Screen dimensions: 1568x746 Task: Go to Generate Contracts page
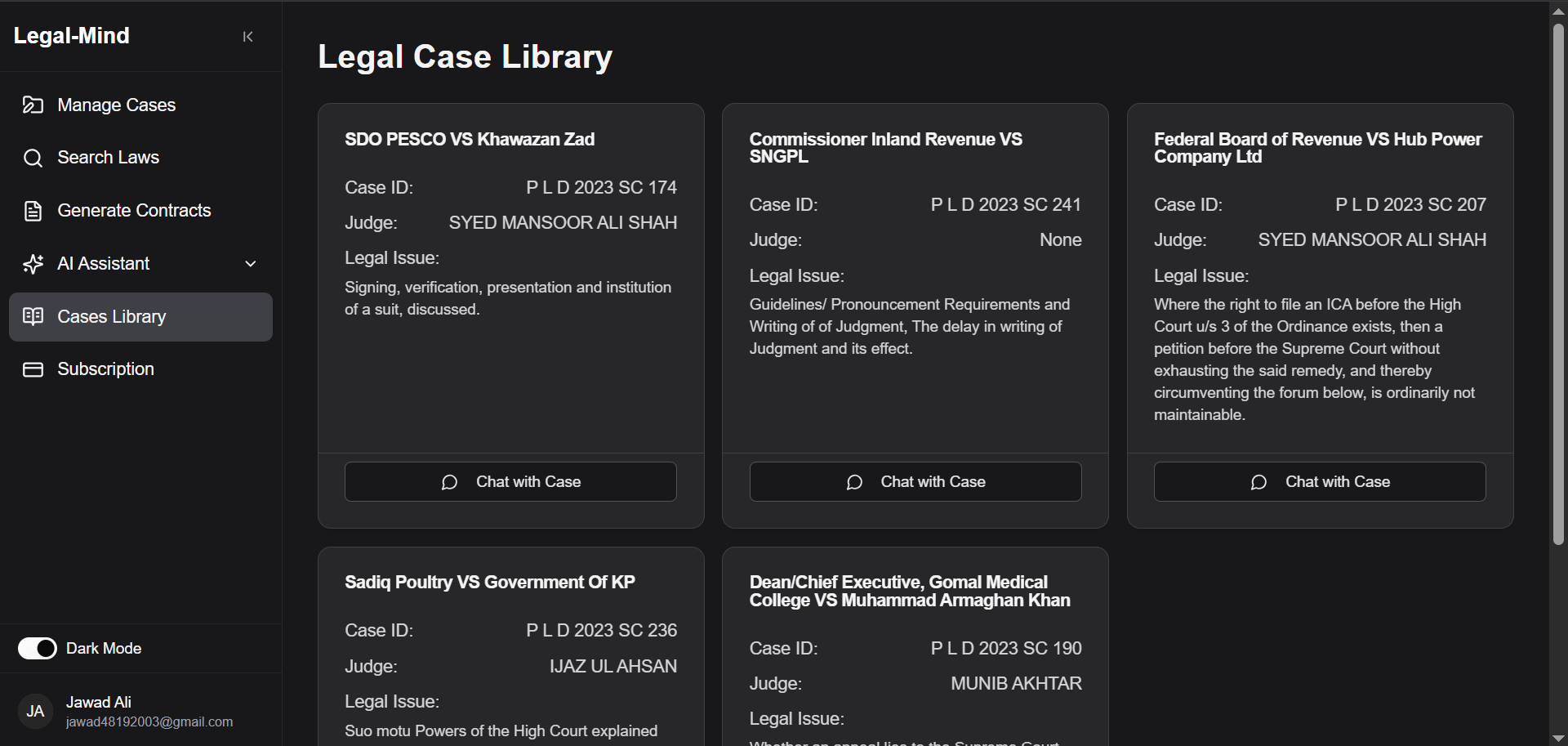[140, 211]
